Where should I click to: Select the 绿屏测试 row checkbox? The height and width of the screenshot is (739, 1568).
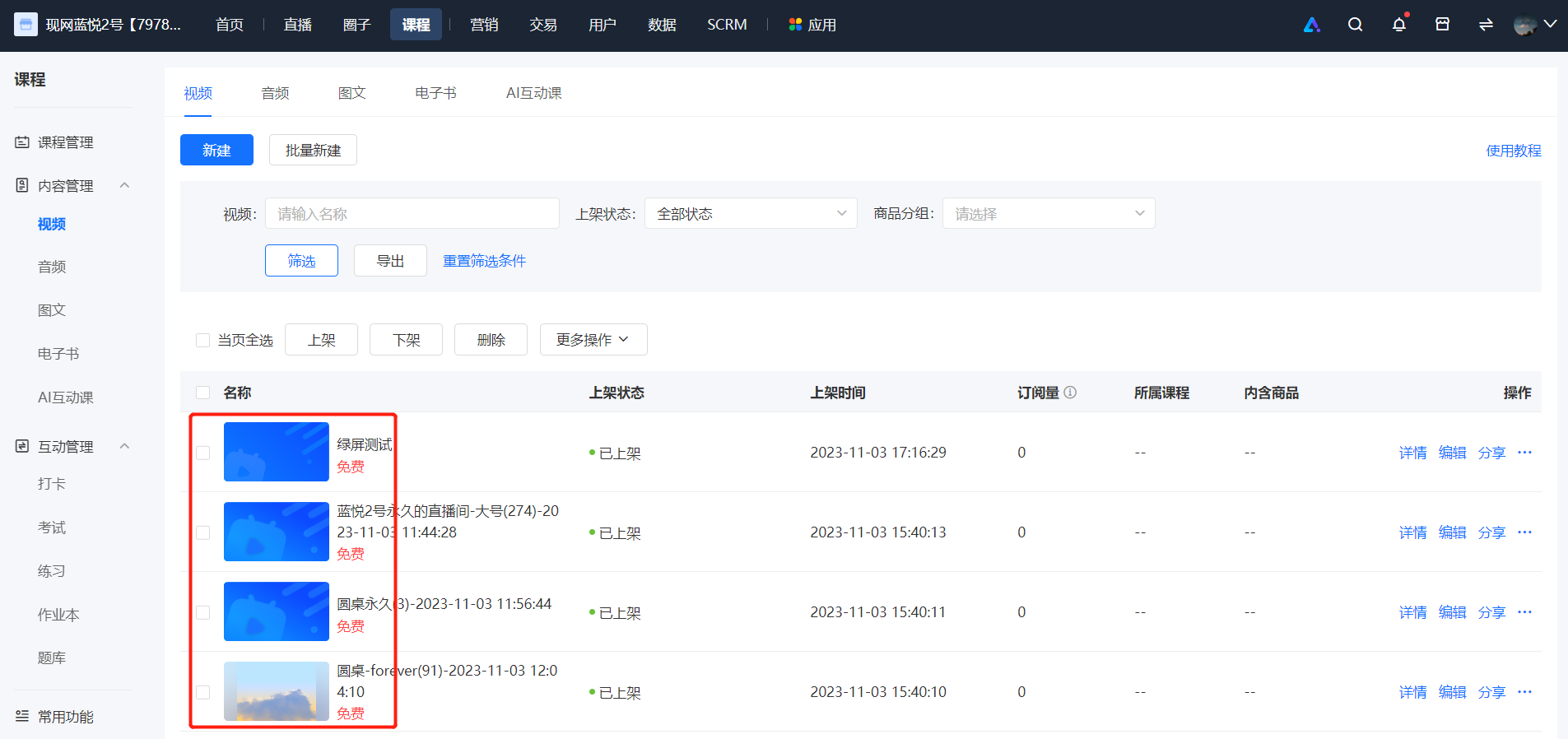(202, 453)
